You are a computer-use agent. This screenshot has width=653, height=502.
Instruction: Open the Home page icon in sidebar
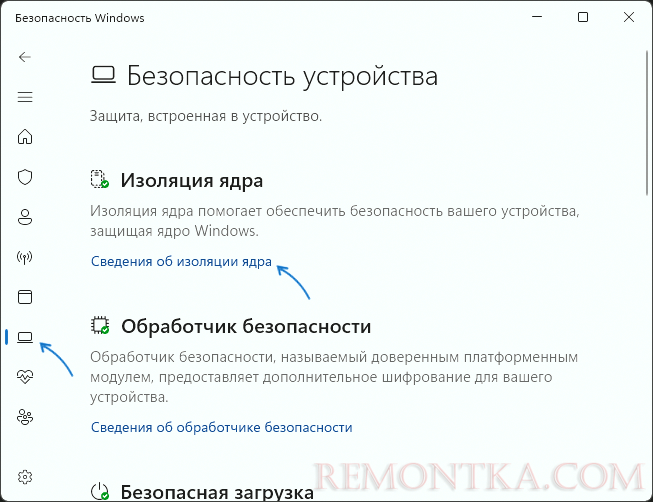[x=25, y=137]
